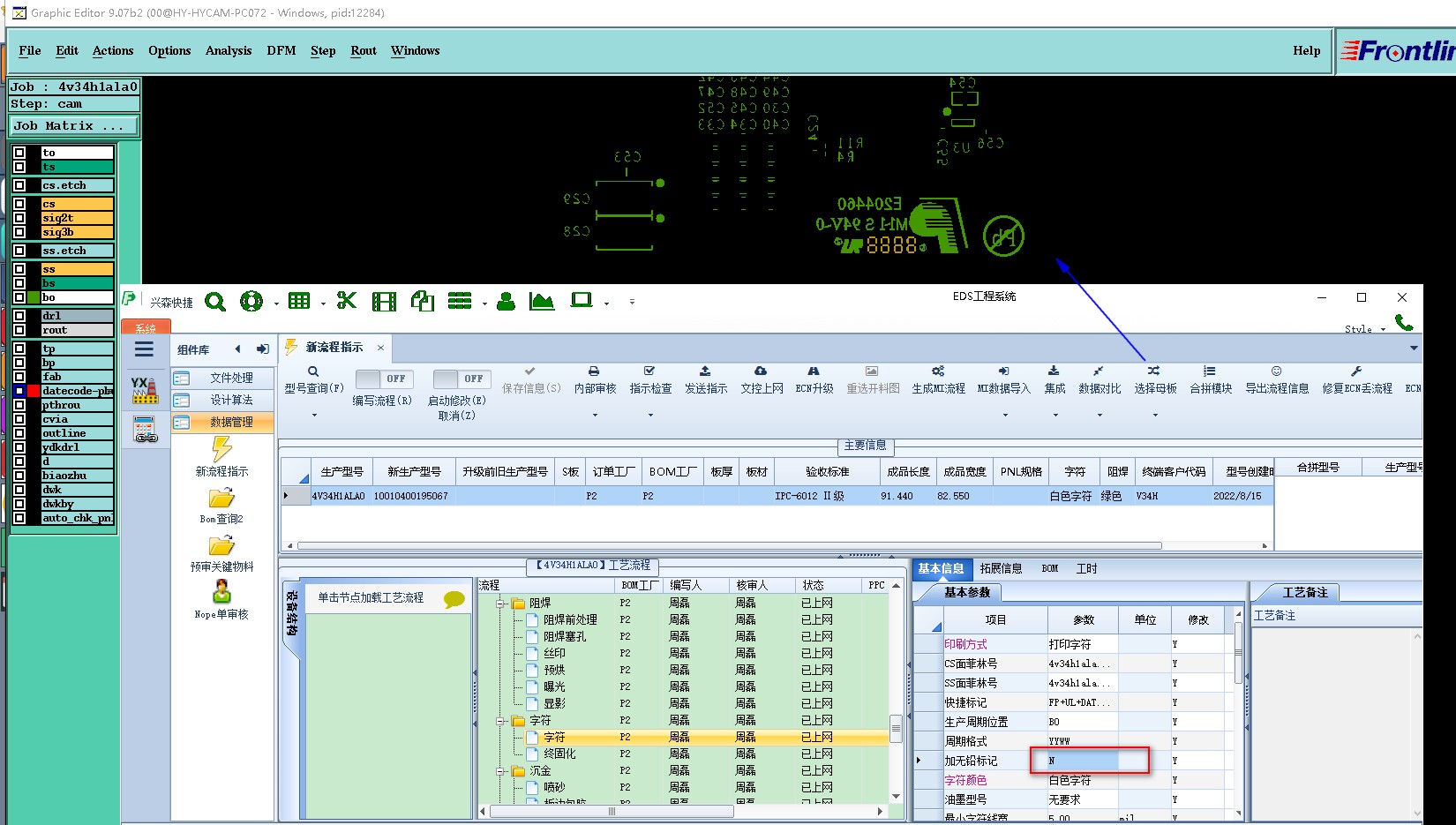The height and width of the screenshot is (825, 1456).
Task: Click the green phone icon in EDS window
Action: coord(1404,323)
